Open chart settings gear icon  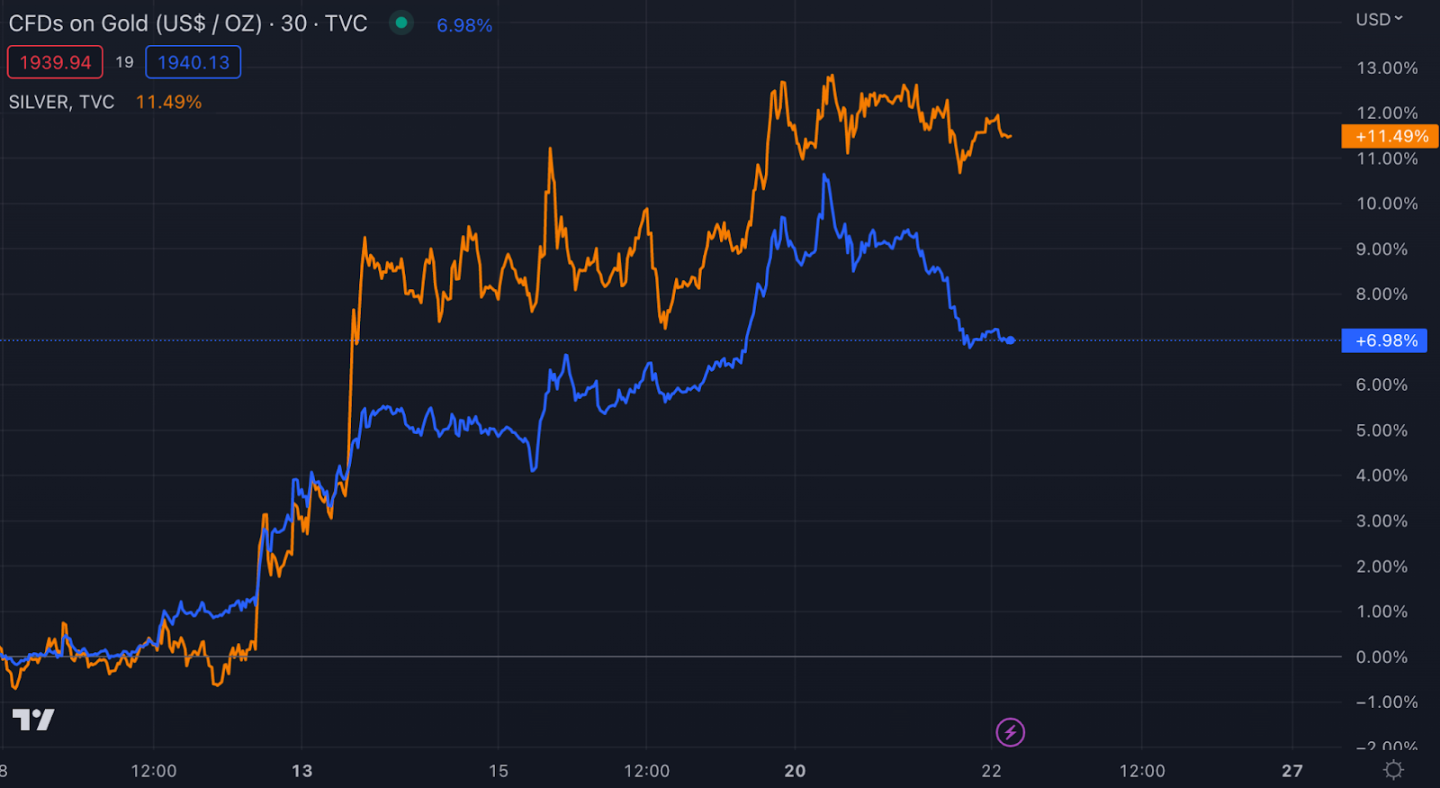point(1393,770)
